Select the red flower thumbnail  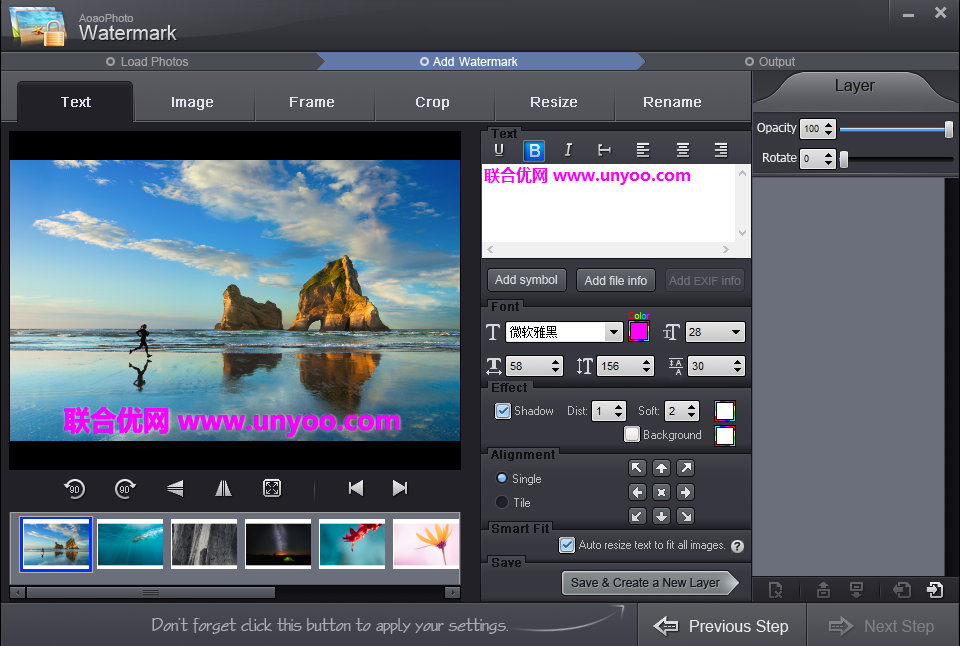(351, 544)
